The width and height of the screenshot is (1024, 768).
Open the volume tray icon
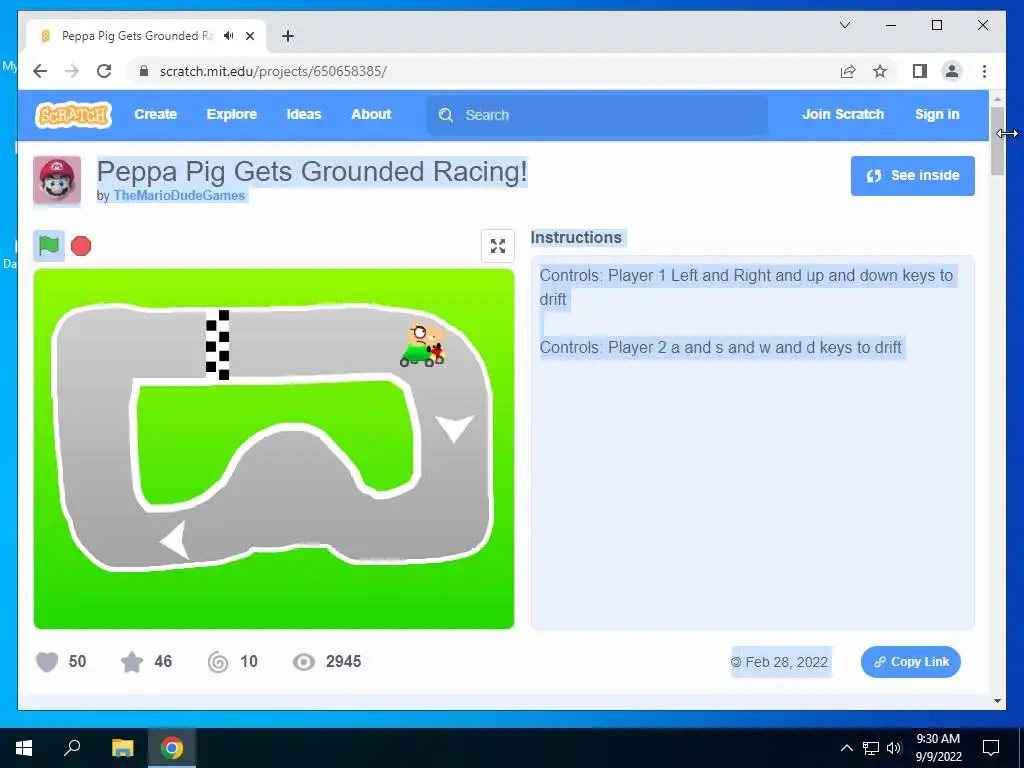[x=894, y=748]
